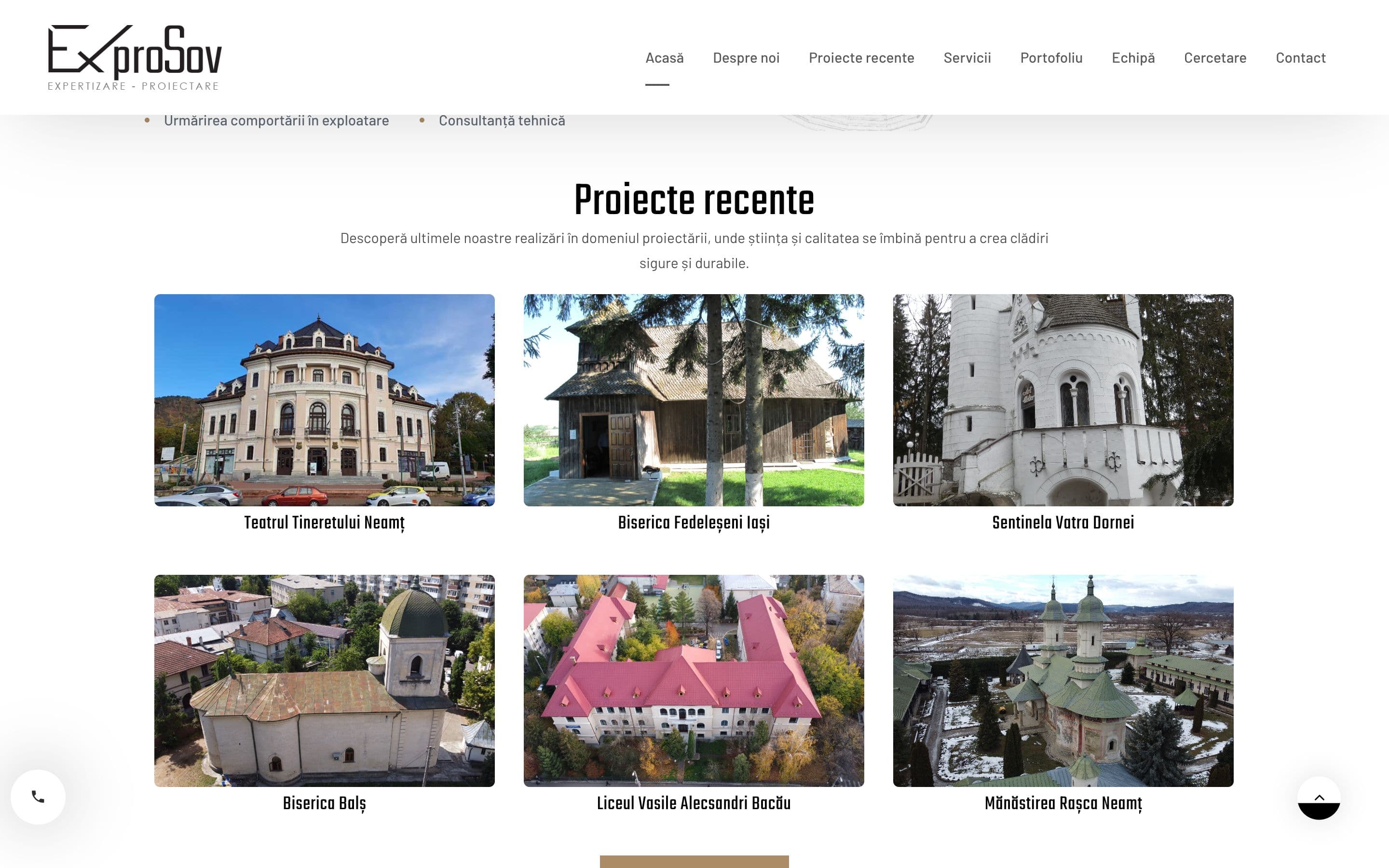Select the Servicii menu item
Image resolution: width=1389 pixels, height=868 pixels.
967,57
